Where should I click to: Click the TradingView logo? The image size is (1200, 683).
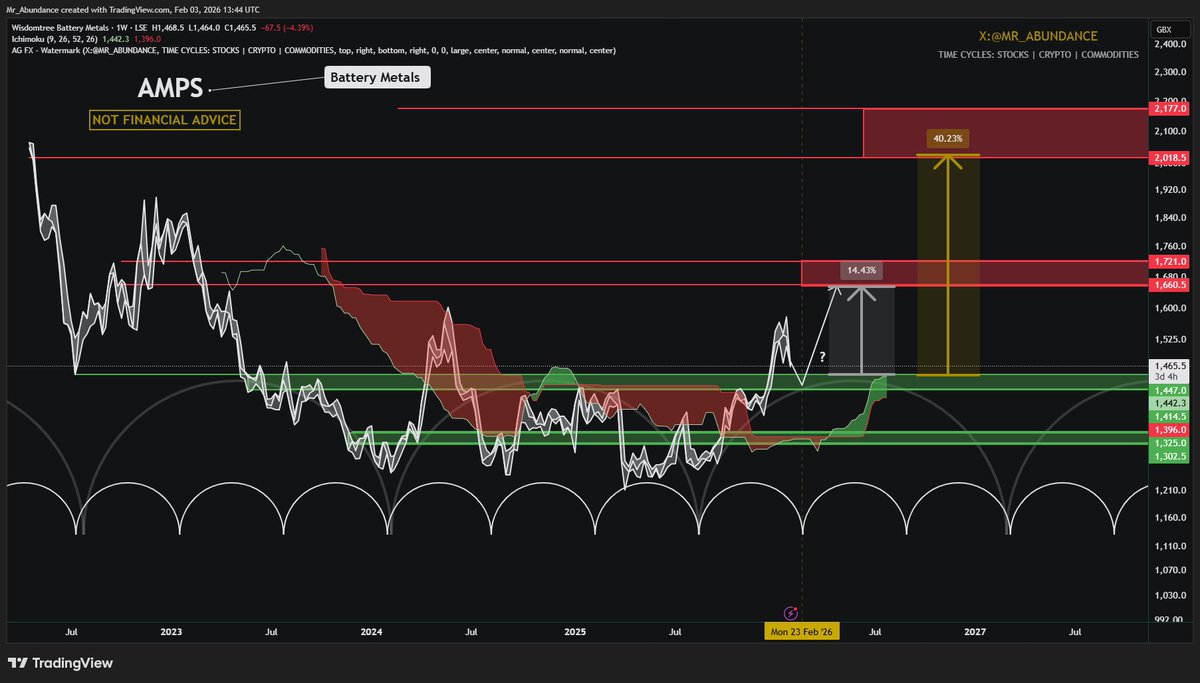(x=60, y=663)
